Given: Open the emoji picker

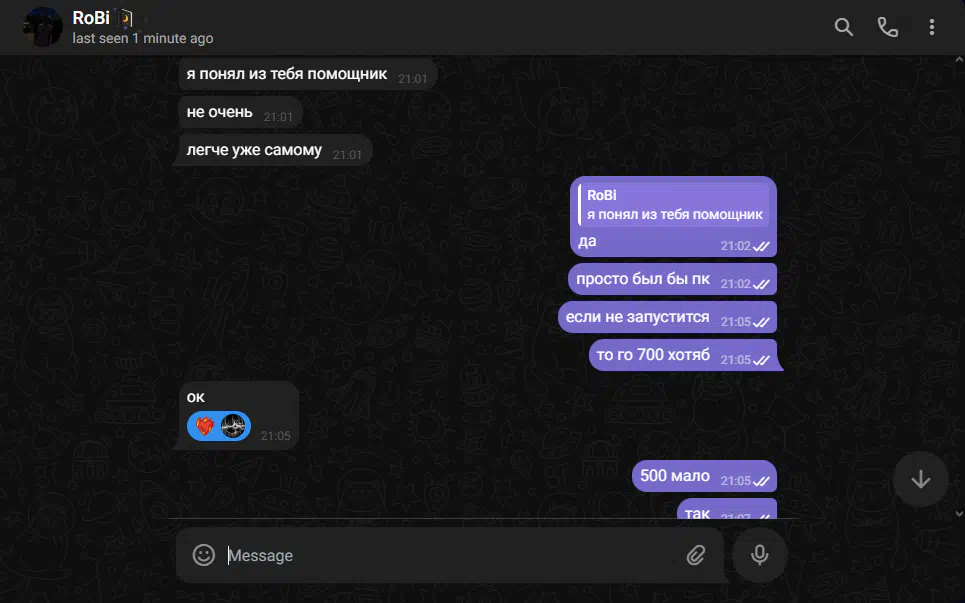Looking at the screenshot, I should (x=204, y=555).
